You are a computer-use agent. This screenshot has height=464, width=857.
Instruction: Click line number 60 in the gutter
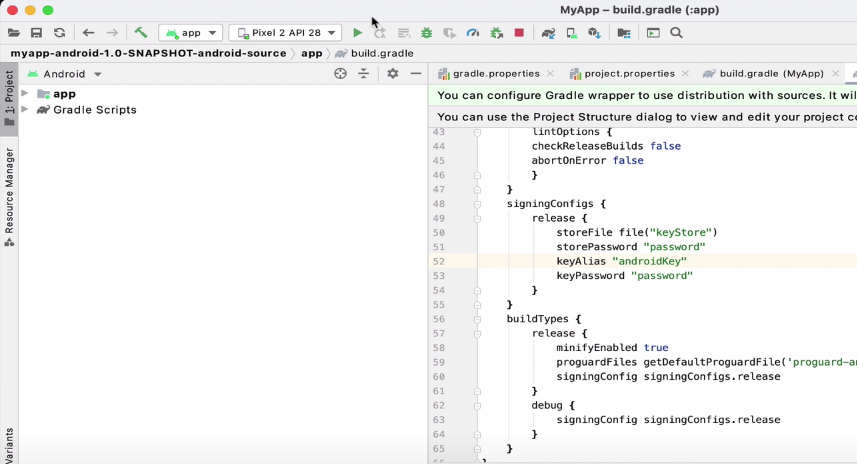click(x=438, y=377)
